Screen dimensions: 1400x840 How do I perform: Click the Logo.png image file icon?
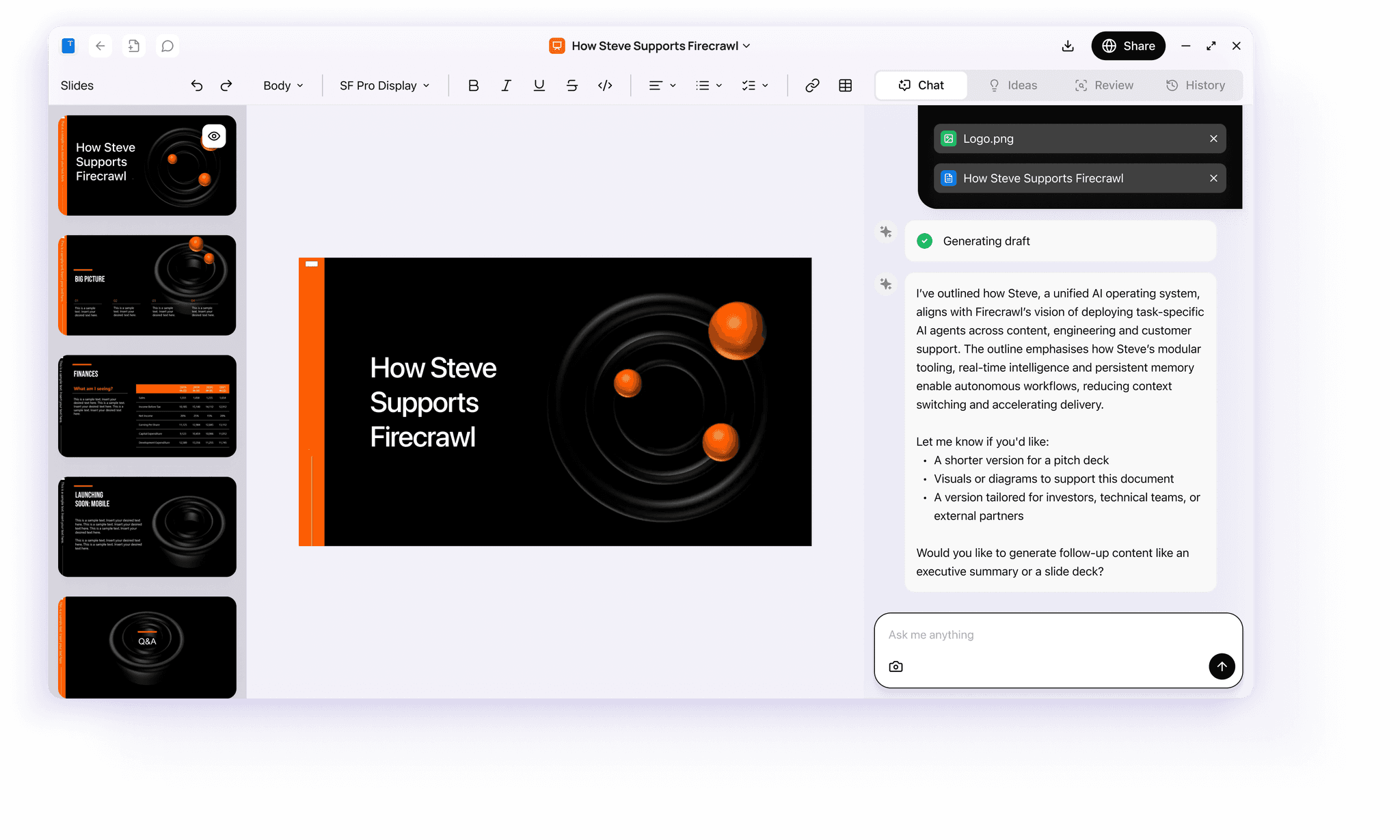(949, 139)
